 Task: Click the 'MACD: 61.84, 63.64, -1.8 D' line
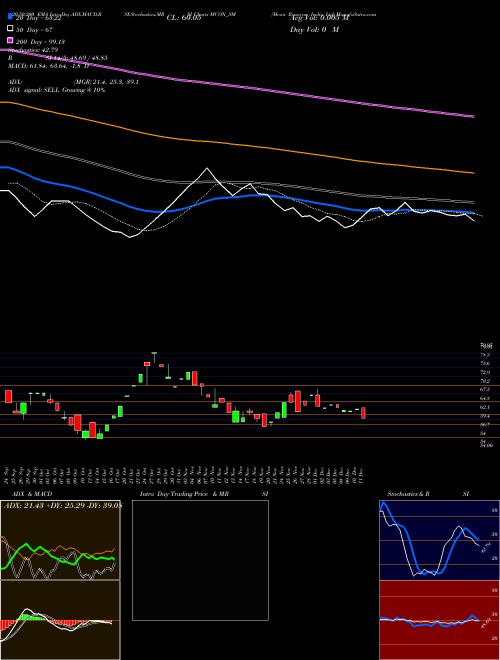[x=48, y=66]
